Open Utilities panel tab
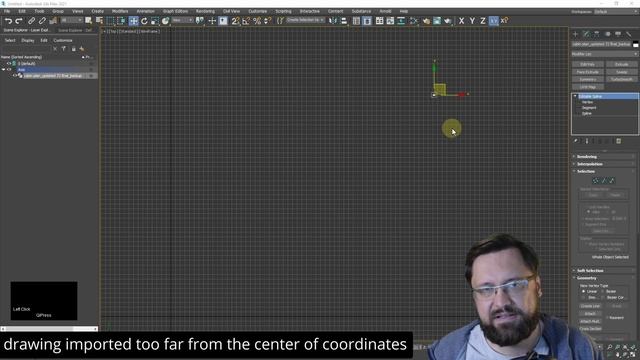 pyautogui.click(x=629, y=34)
